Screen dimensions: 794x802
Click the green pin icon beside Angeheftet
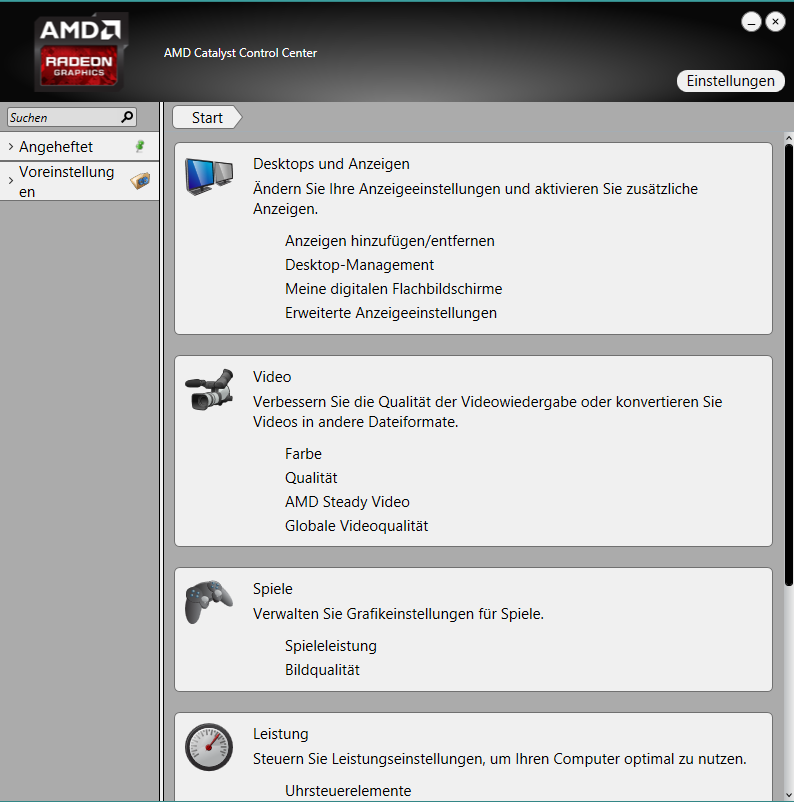pos(140,146)
